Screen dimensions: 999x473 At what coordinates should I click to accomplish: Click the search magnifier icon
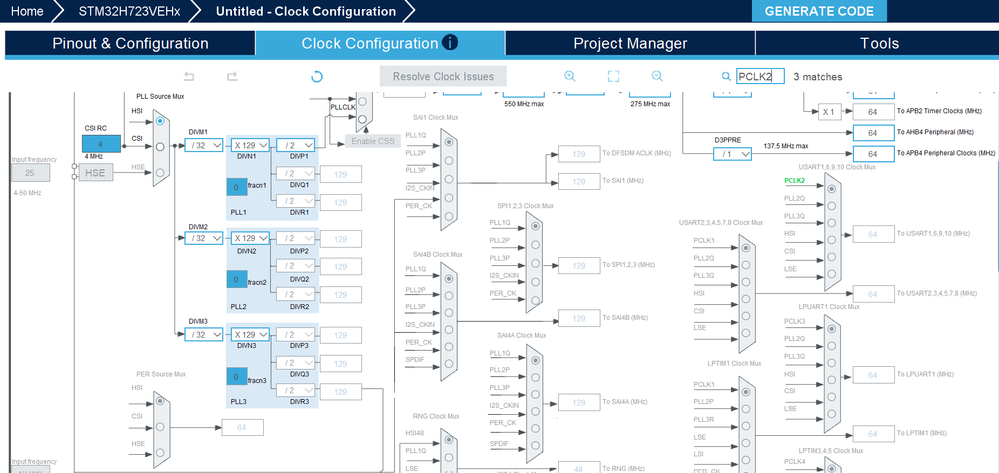pos(726,76)
